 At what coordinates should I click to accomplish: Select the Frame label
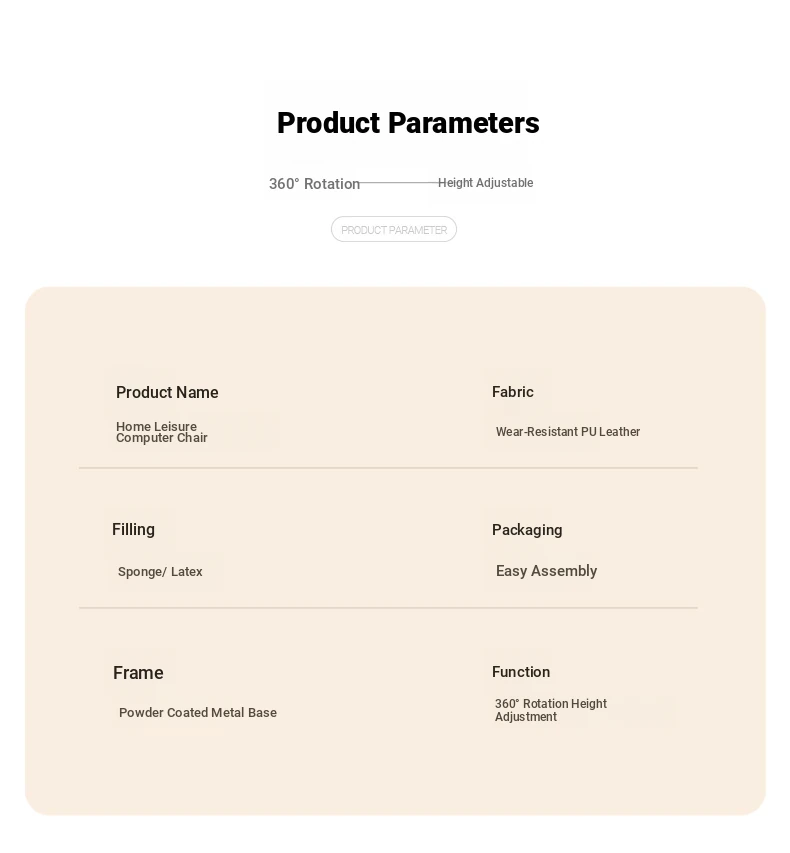138,673
